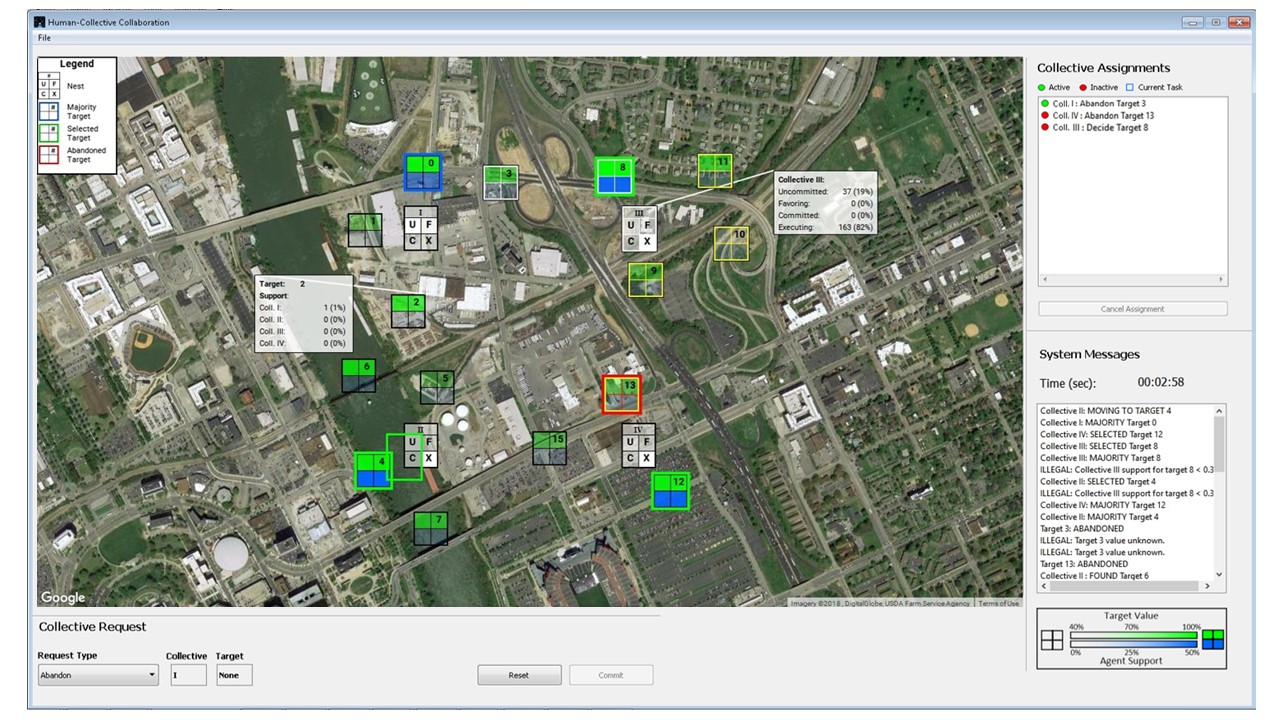Click Collective I nest icon
Screen dimensions: 1280x720
coord(420,229)
